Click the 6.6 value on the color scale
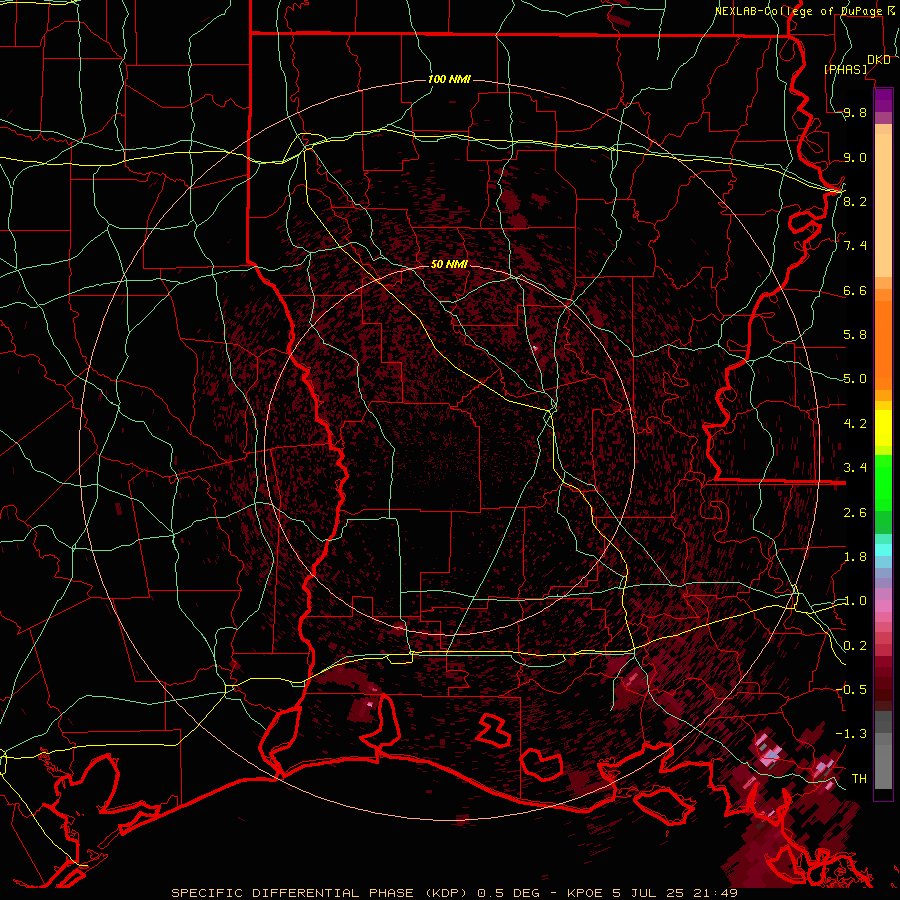The image size is (900, 900). click(x=855, y=290)
